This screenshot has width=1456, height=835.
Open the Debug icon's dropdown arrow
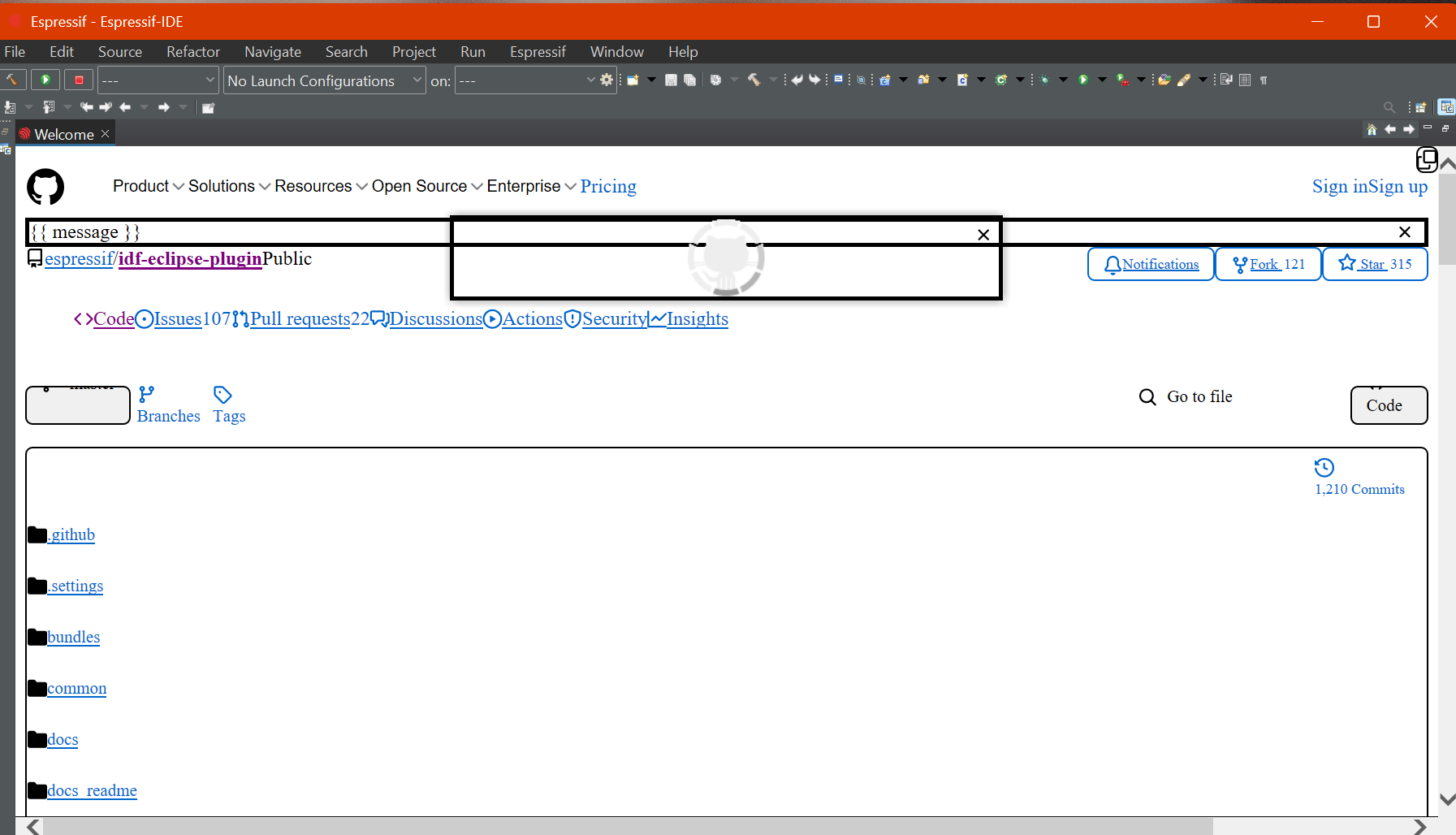[x=1063, y=80]
